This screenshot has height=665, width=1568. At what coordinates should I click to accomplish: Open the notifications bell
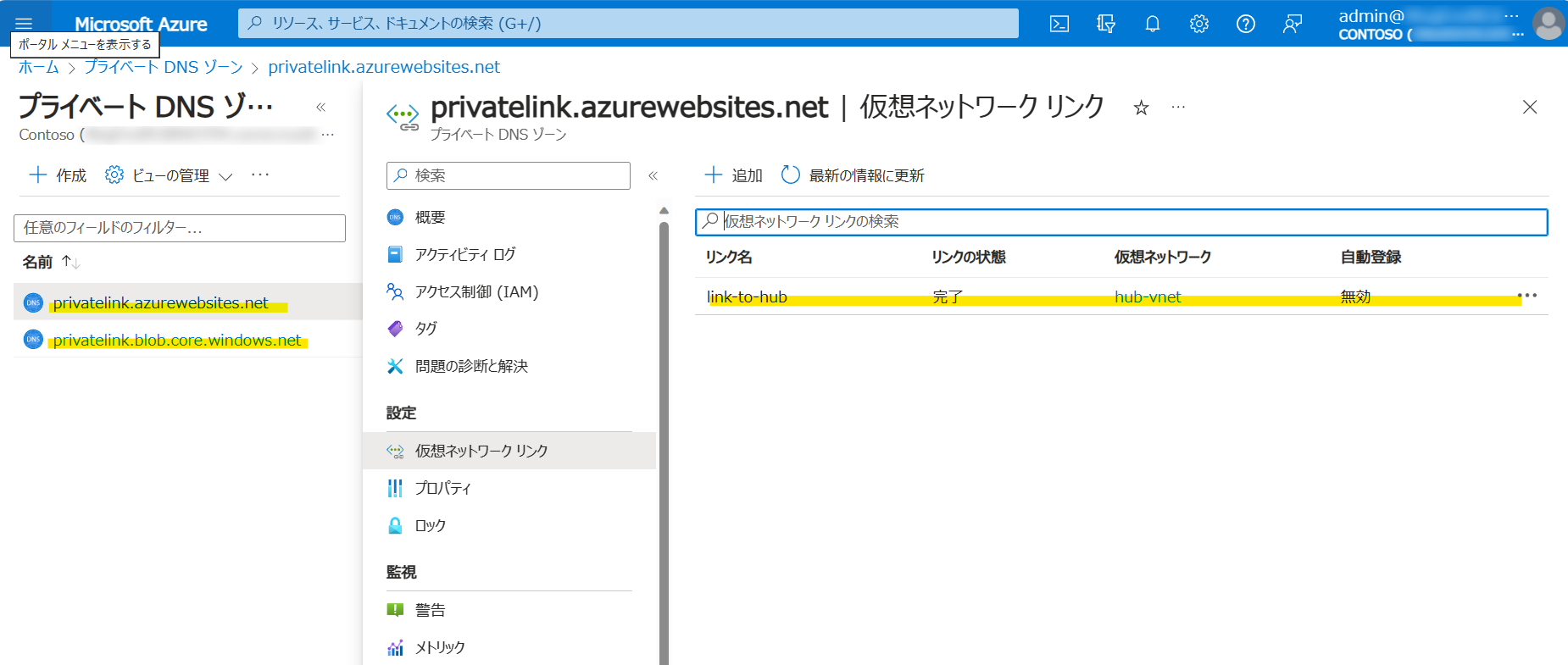1153,24
